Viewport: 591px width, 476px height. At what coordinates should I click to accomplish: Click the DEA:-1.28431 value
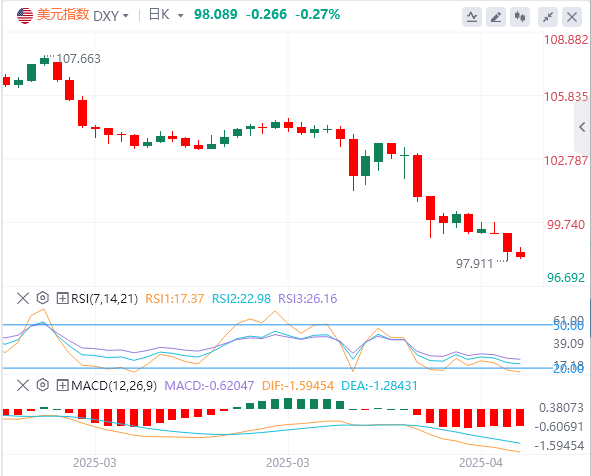(379, 386)
